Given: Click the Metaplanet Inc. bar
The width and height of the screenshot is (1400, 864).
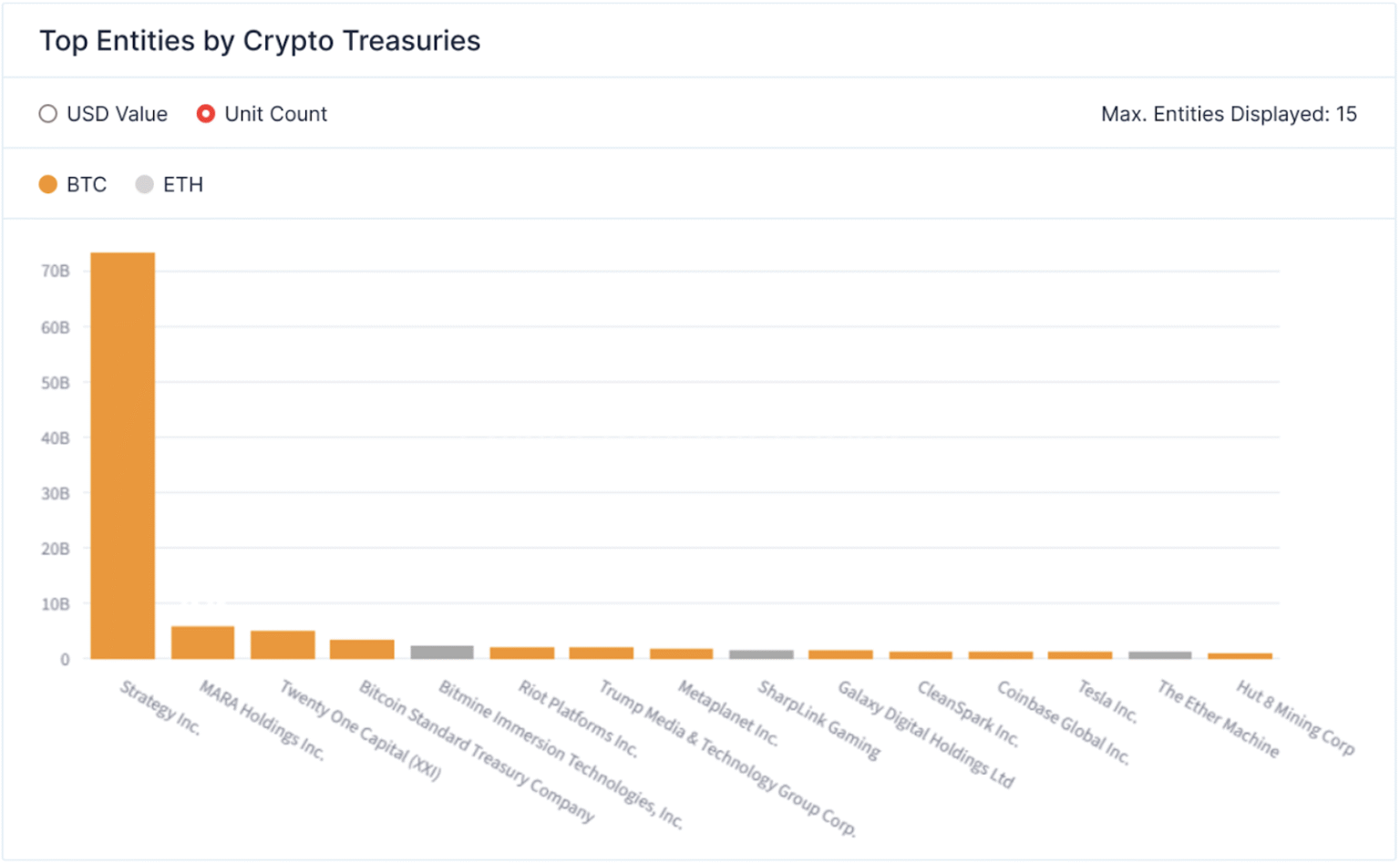Looking at the screenshot, I should click(x=681, y=653).
